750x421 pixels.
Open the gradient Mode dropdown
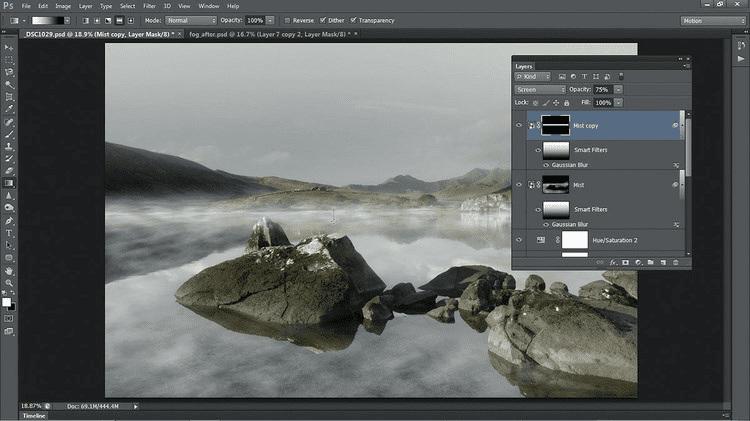pos(190,20)
